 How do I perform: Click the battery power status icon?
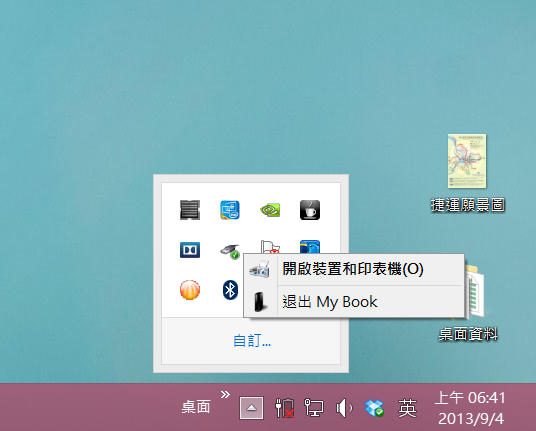(284, 407)
